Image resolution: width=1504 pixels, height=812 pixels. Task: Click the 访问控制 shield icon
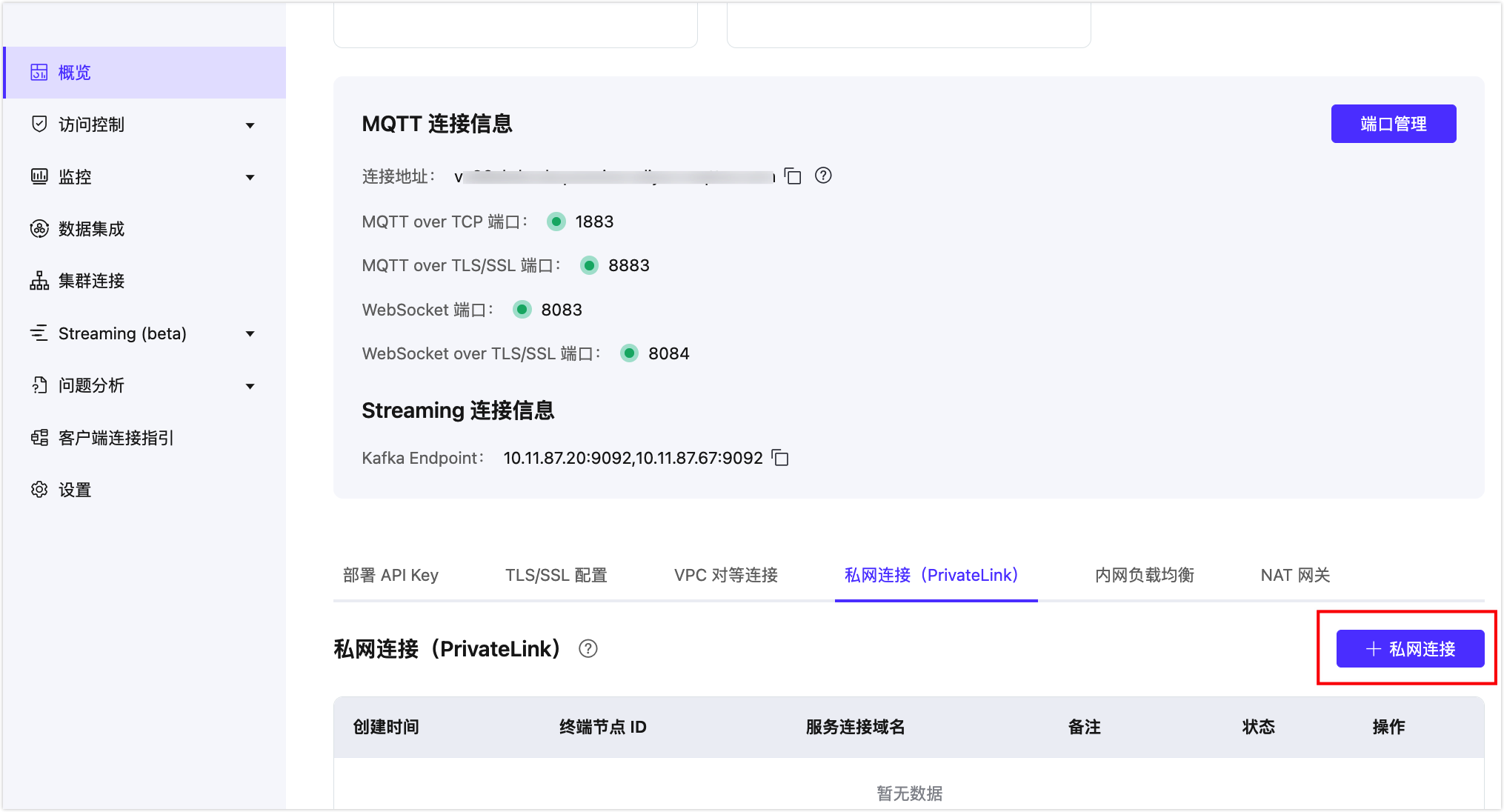[39, 124]
